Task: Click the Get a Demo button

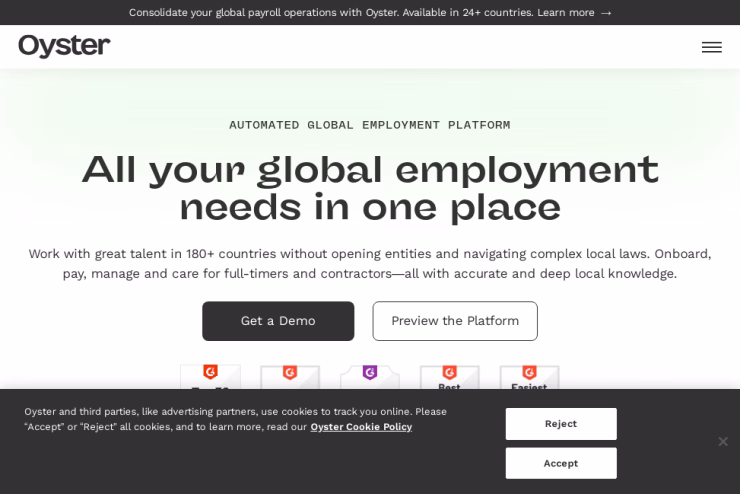Action: point(278,321)
